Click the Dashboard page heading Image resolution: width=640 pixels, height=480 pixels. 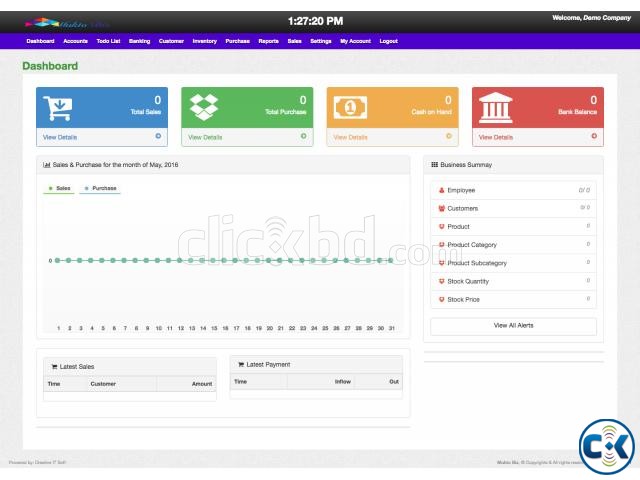click(x=50, y=66)
